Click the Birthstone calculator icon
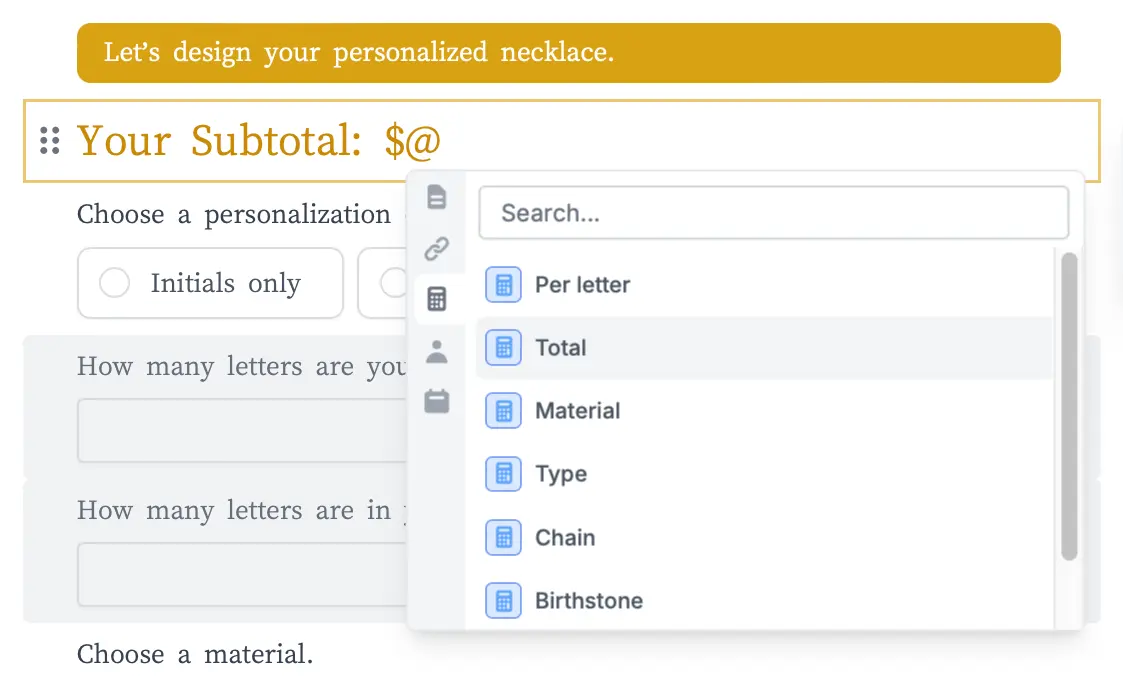 tap(503, 600)
